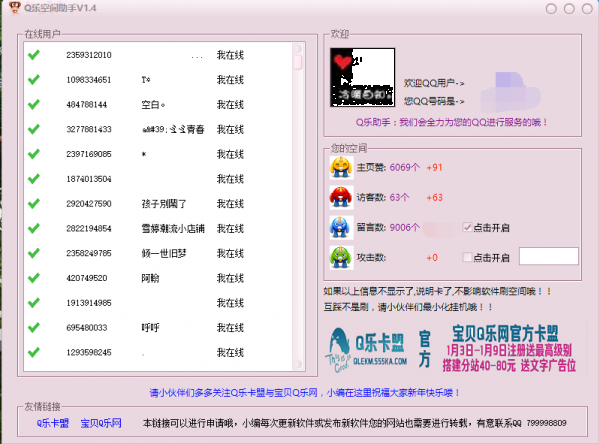Click the green mascot icon next to 攻击数

pyautogui.click(x=341, y=258)
